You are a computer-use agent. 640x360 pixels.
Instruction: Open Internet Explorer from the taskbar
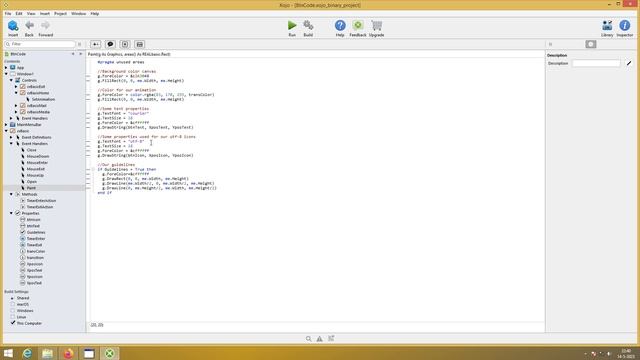tap(27, 353)
